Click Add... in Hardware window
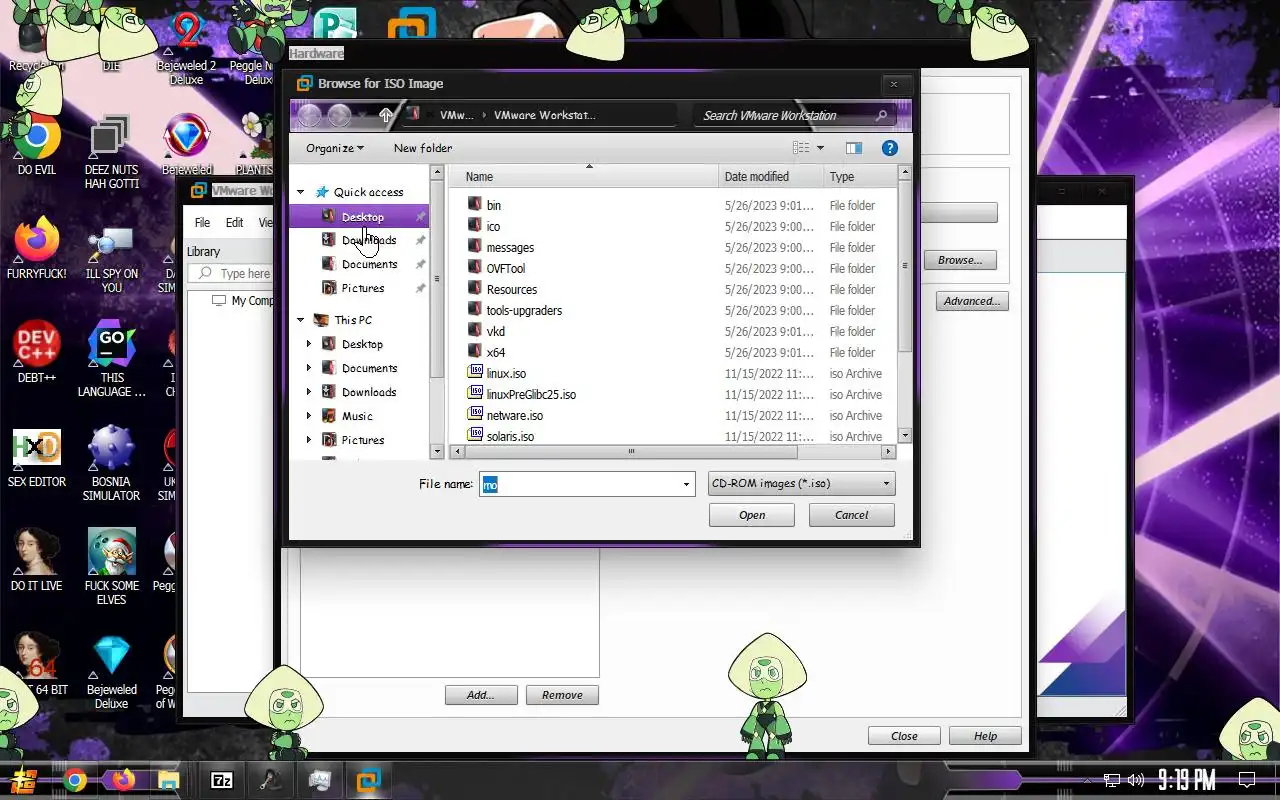 click(481, 695)
